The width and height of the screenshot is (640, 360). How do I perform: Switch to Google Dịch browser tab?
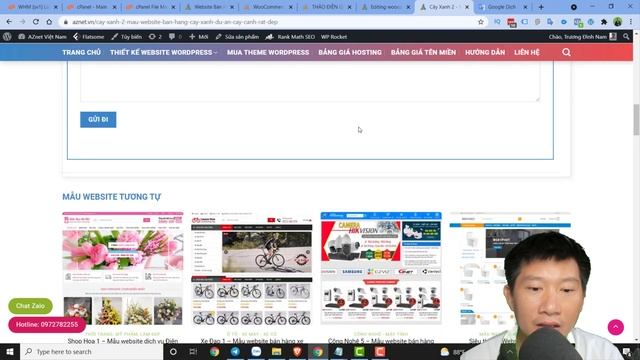[x=503, y=7]
